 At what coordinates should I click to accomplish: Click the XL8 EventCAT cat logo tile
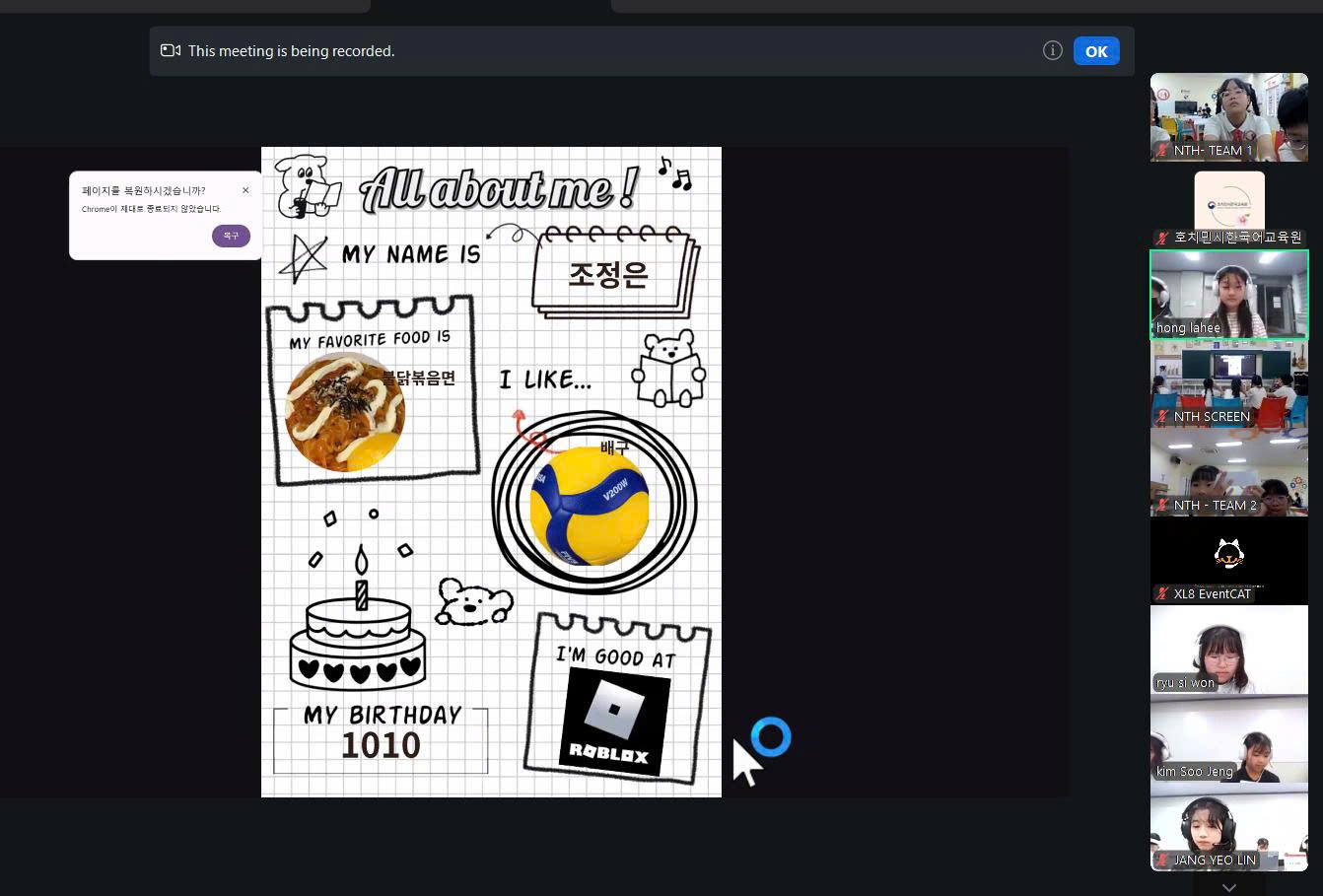pos(1228,554)
